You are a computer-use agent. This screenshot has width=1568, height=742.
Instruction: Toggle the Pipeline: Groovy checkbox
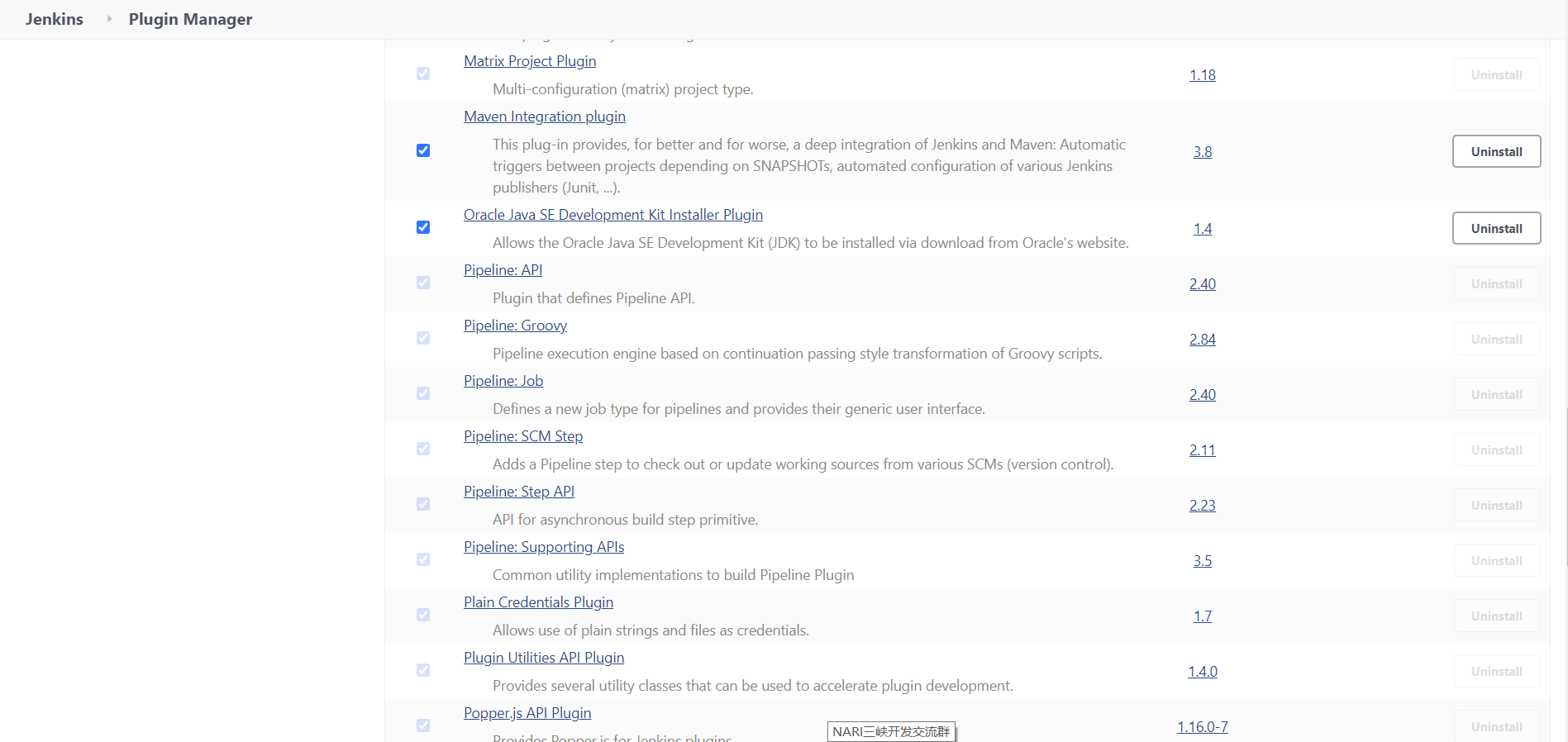(x=423, y=338)
